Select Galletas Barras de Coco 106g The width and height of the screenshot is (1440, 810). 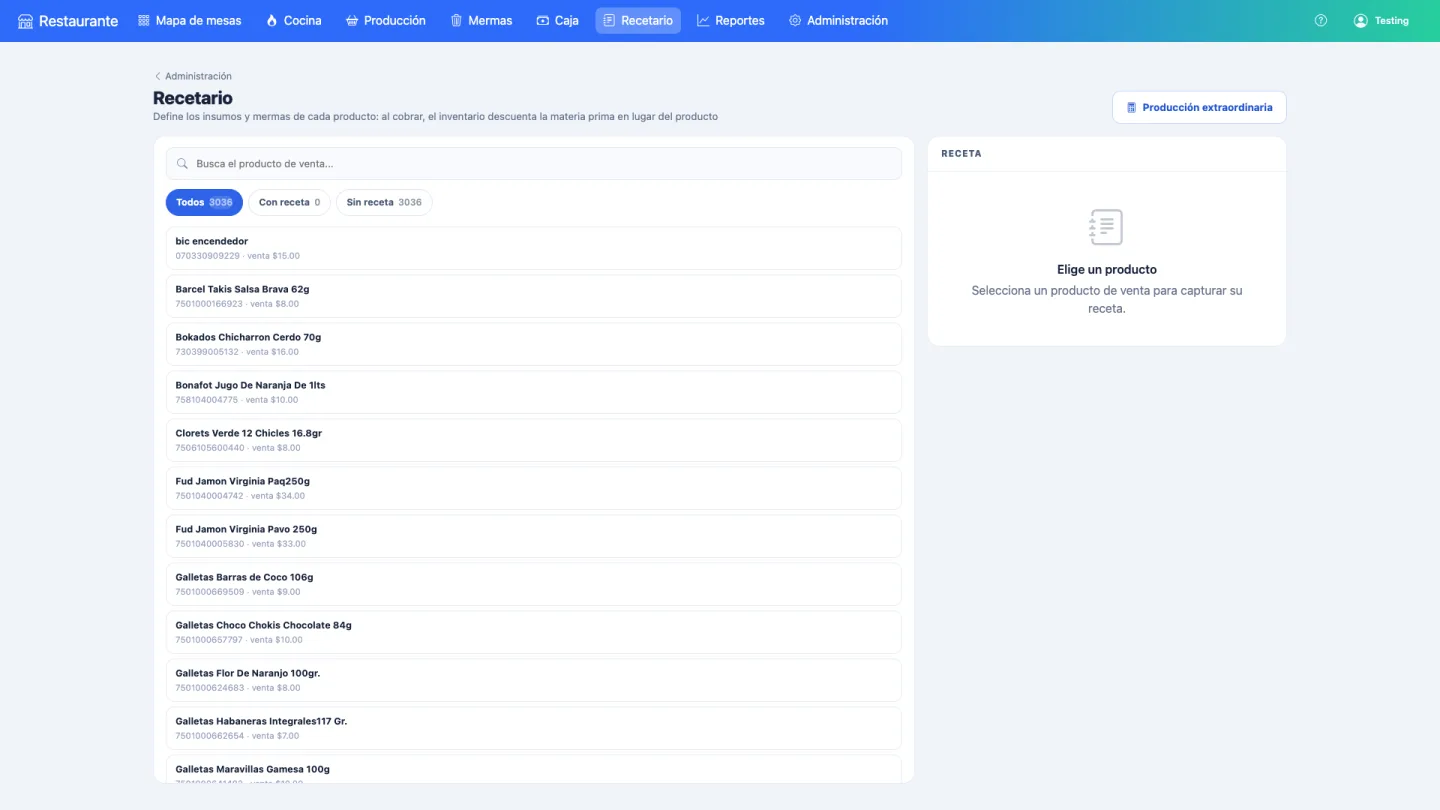(x=534, y=584)
